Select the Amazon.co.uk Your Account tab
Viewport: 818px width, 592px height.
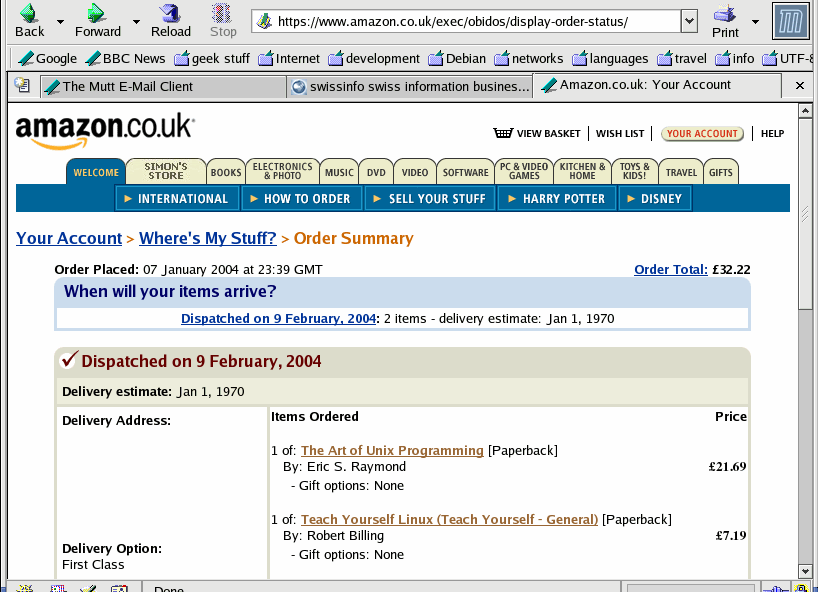click(x=657, y=85)
